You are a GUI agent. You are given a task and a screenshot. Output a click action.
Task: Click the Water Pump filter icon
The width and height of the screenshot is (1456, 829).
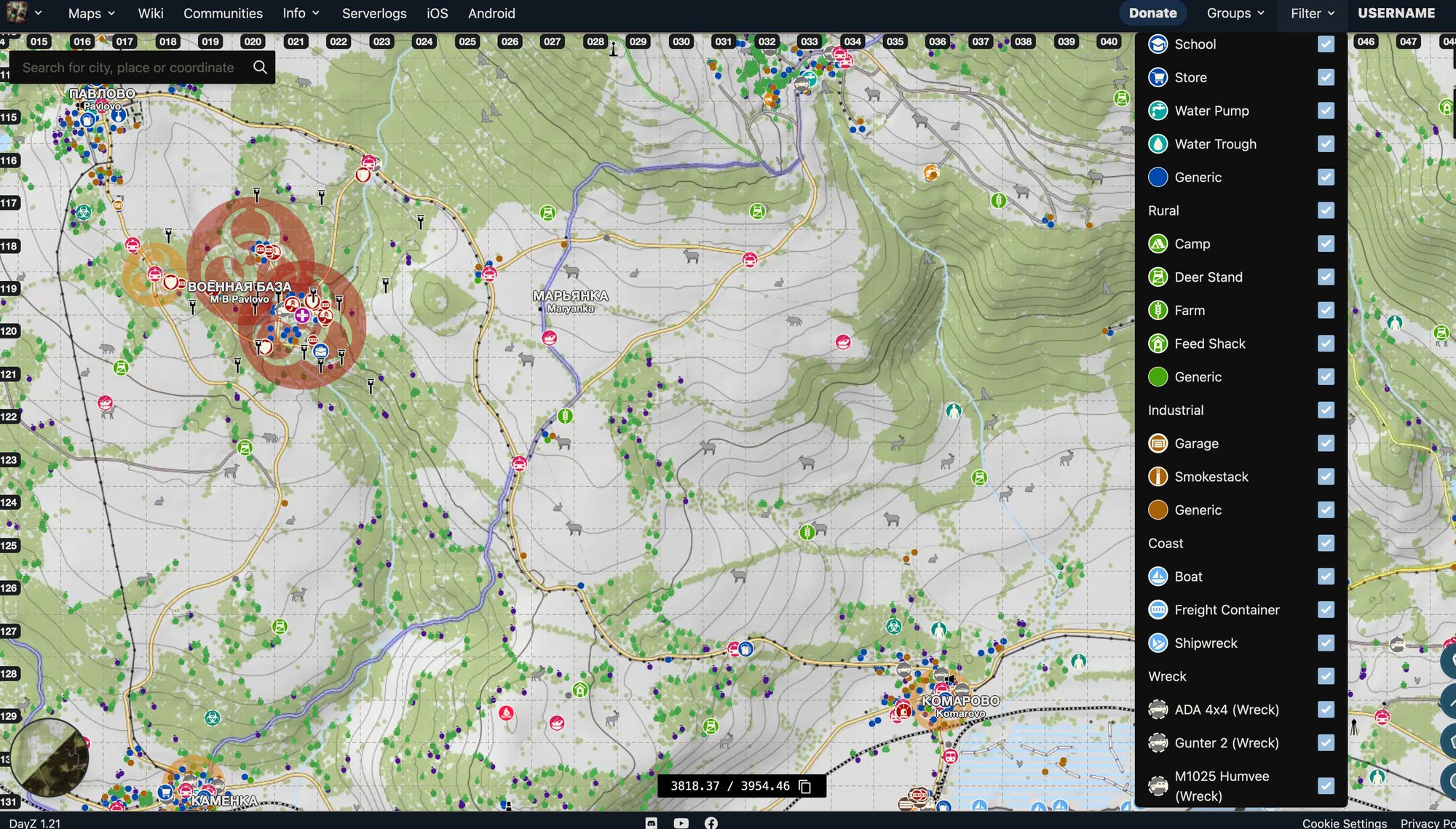(1158, 110)
